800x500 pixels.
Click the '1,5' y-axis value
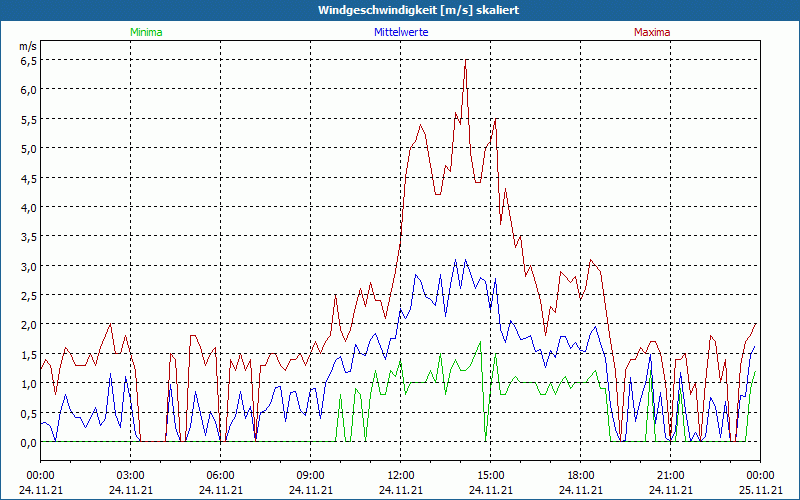(x=29, y=355)
